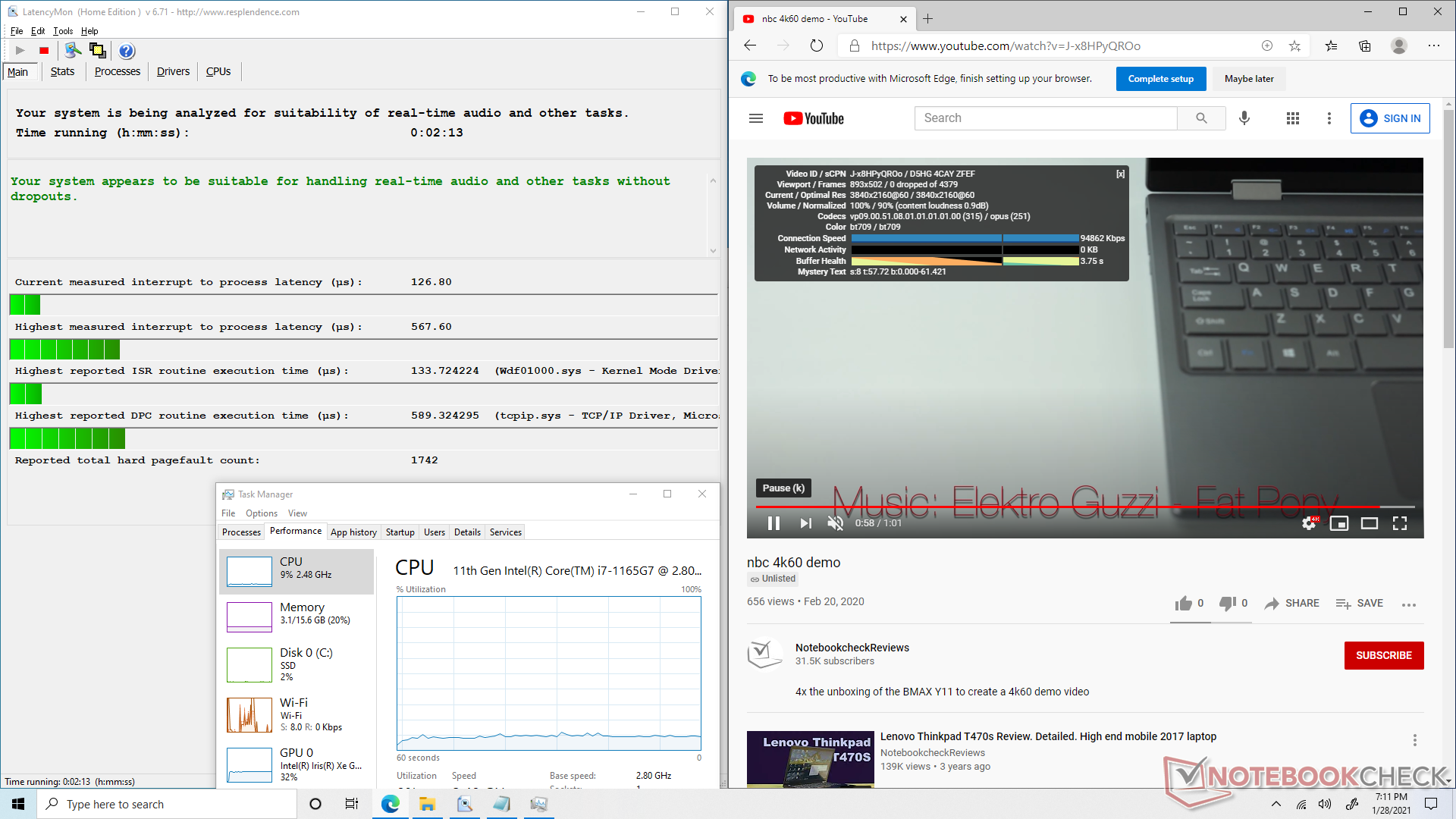Select GPU 0 performance entry
Viewport: 1456px width, 819px height.
(297, 764)
